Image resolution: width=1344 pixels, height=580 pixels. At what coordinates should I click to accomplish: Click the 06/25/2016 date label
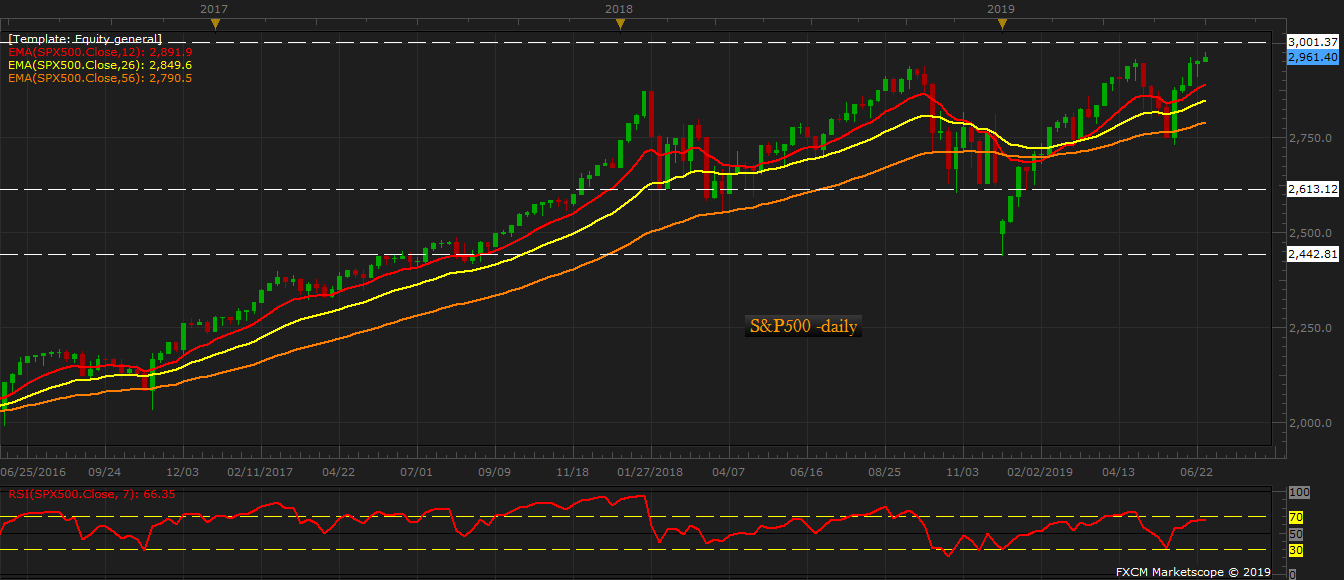[x=33, y=472]
